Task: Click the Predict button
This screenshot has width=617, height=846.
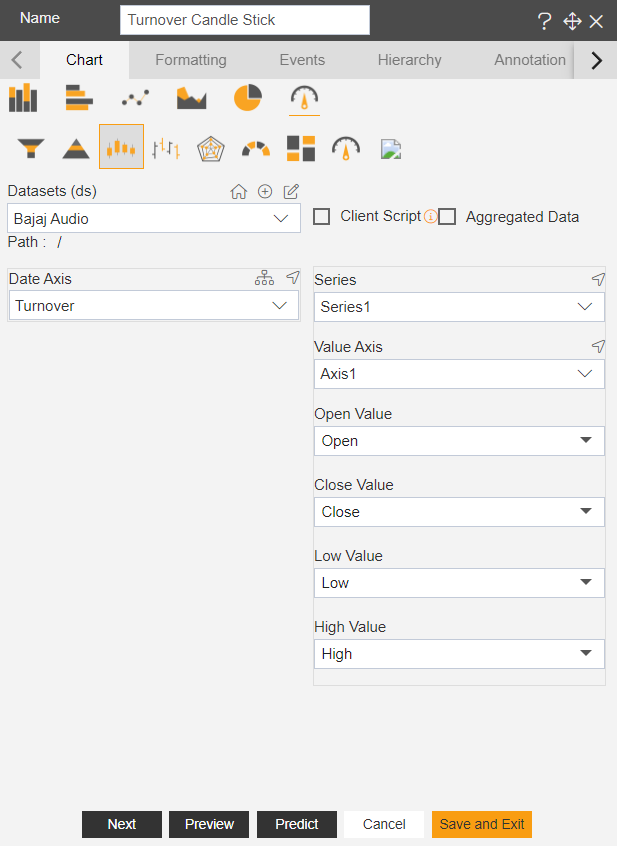Action: 297,824
